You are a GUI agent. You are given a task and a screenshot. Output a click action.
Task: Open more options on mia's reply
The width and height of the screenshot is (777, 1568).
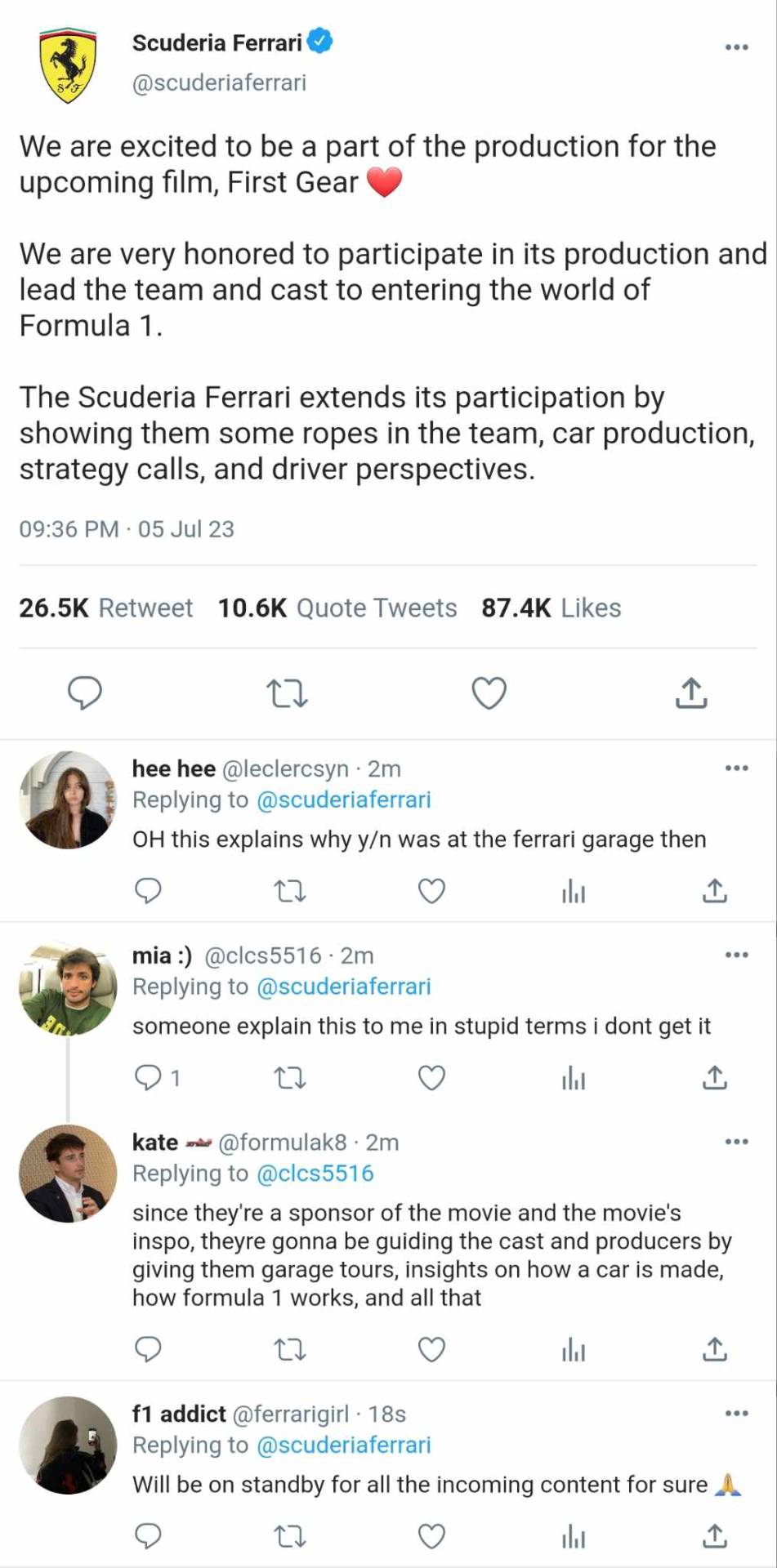click(736, 955)
